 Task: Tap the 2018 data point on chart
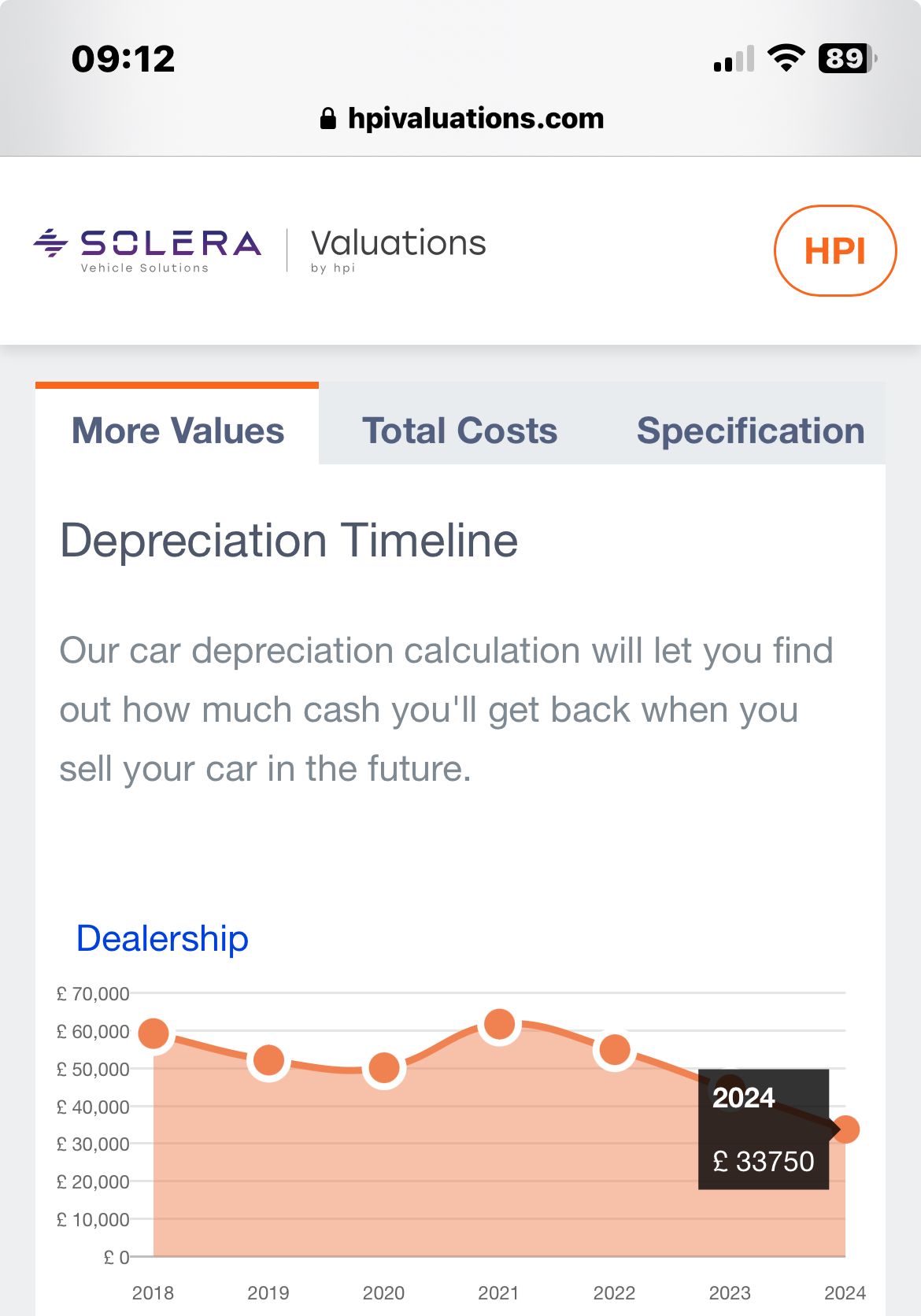[153, 1033]
